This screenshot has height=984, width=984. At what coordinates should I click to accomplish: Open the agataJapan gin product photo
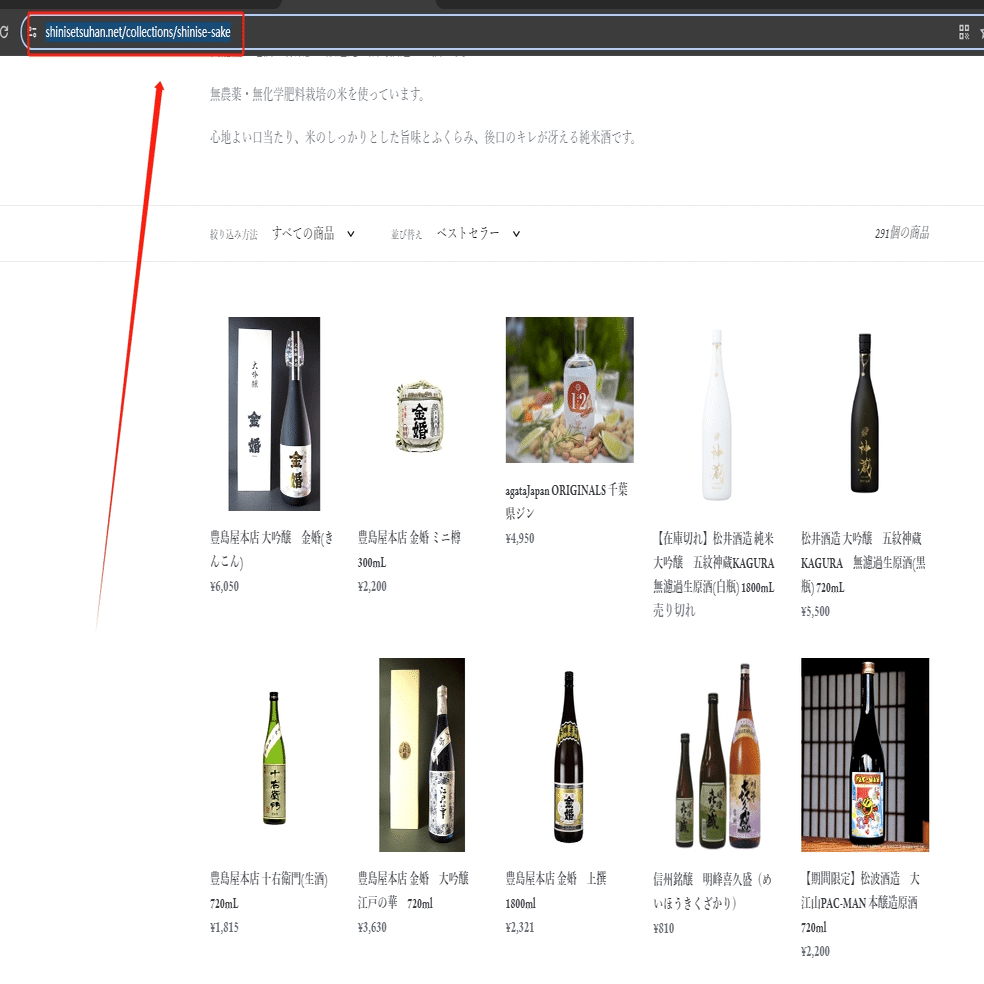[x=570, y=390]
